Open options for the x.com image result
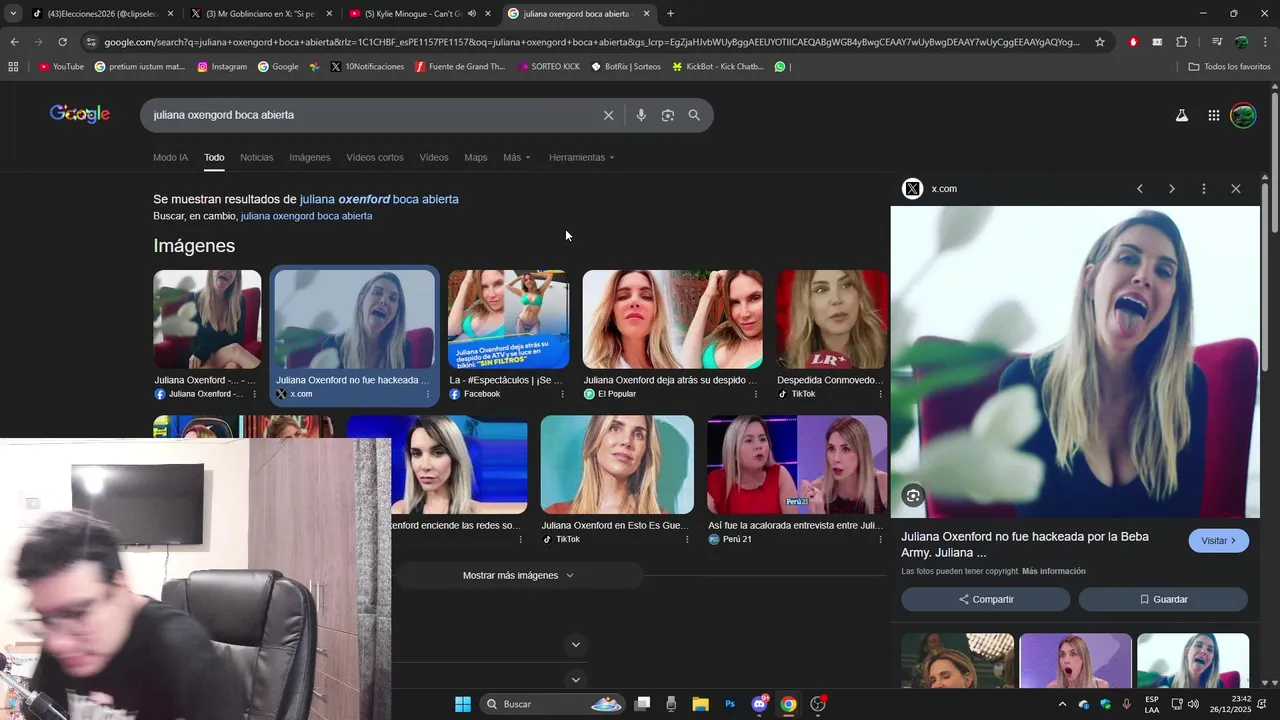 pos(428,394)
